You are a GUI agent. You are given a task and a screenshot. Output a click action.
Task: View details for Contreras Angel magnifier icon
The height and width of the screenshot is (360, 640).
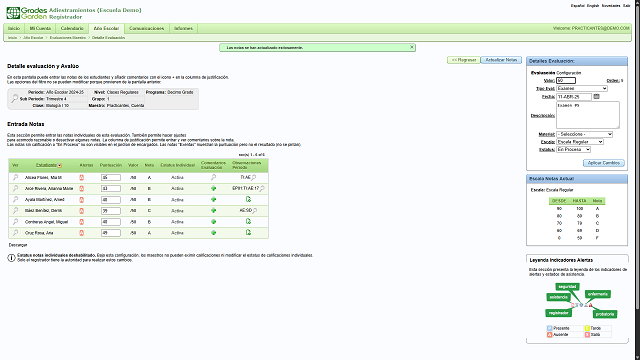[15, 222]
